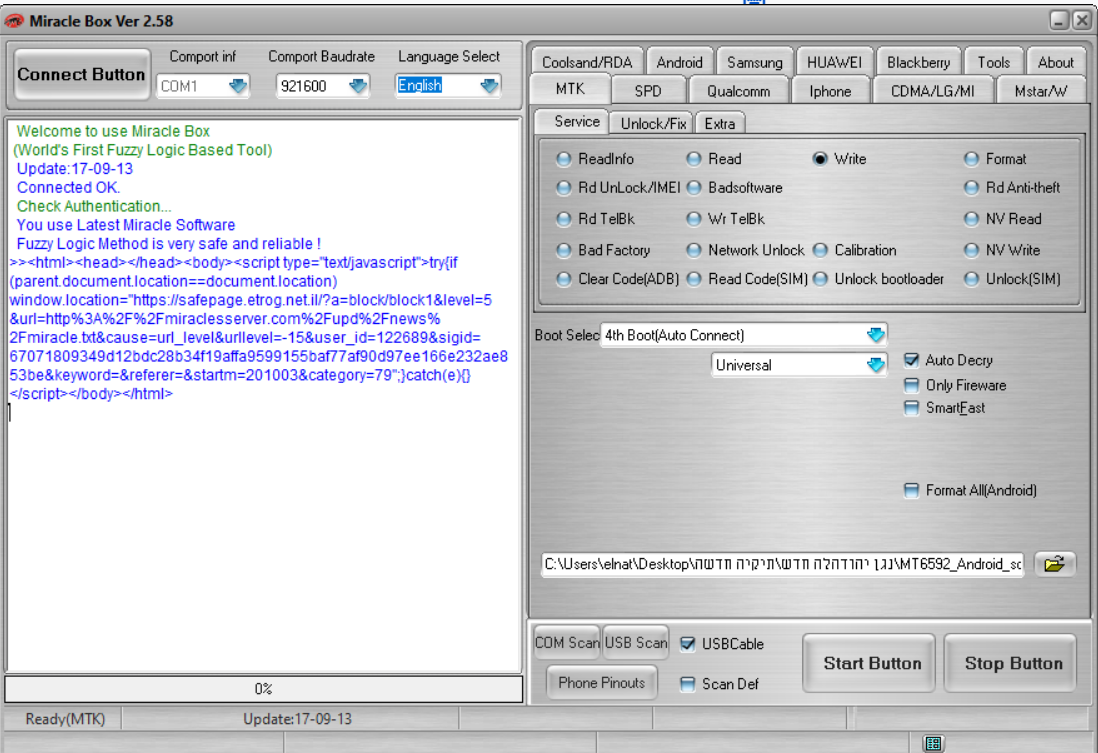Open the Tools tab
Viewport: 1098px width, 753px height.
tap(993, 62)
